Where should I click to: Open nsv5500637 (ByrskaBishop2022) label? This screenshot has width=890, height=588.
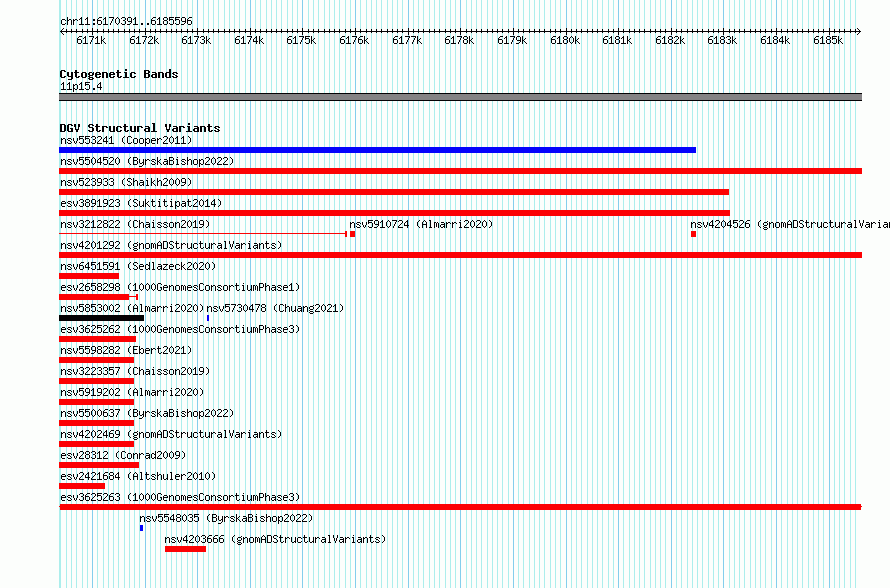point(147,413)
